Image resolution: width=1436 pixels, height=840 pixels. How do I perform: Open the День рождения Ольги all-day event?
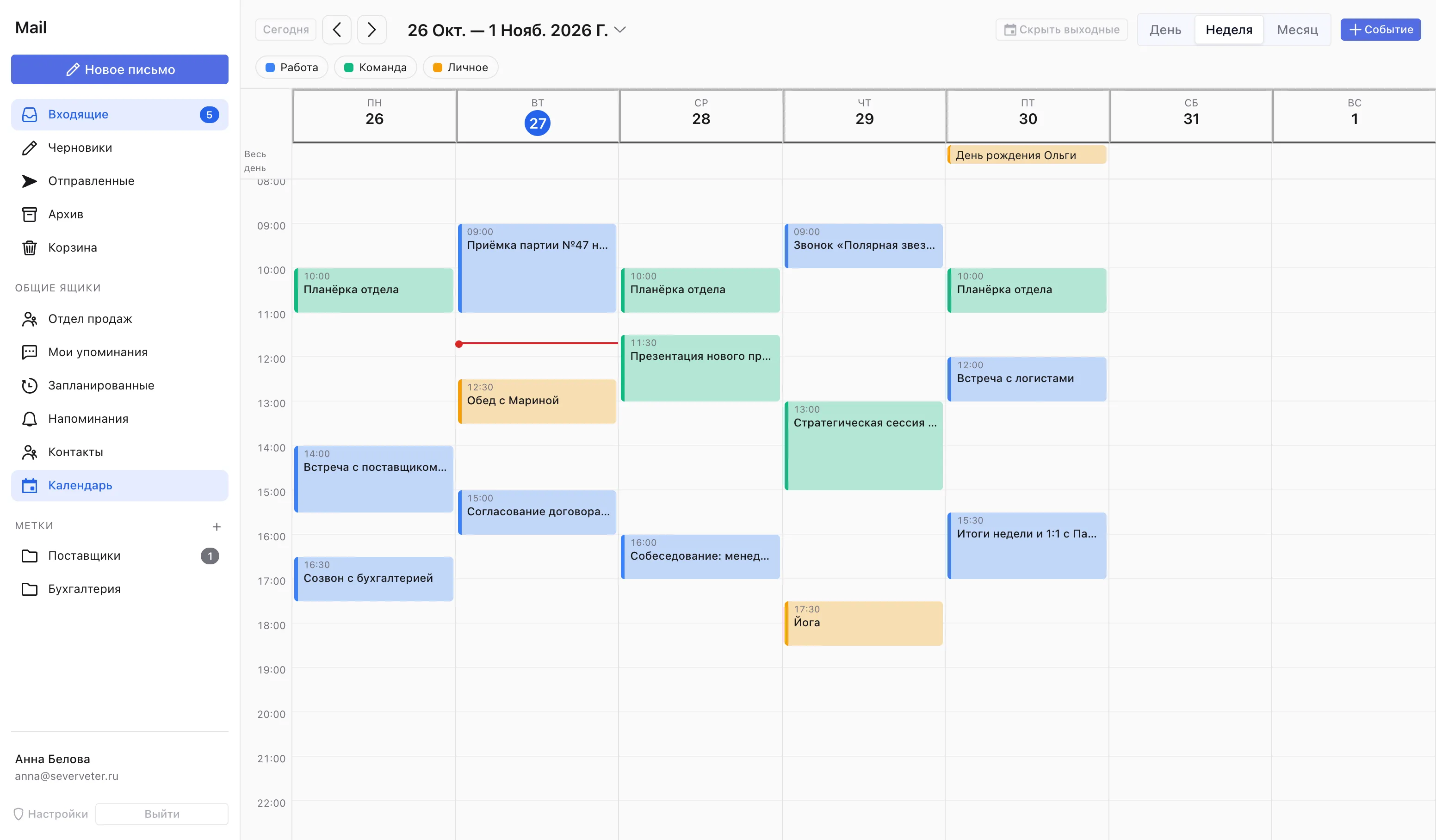coord(1027,155)
